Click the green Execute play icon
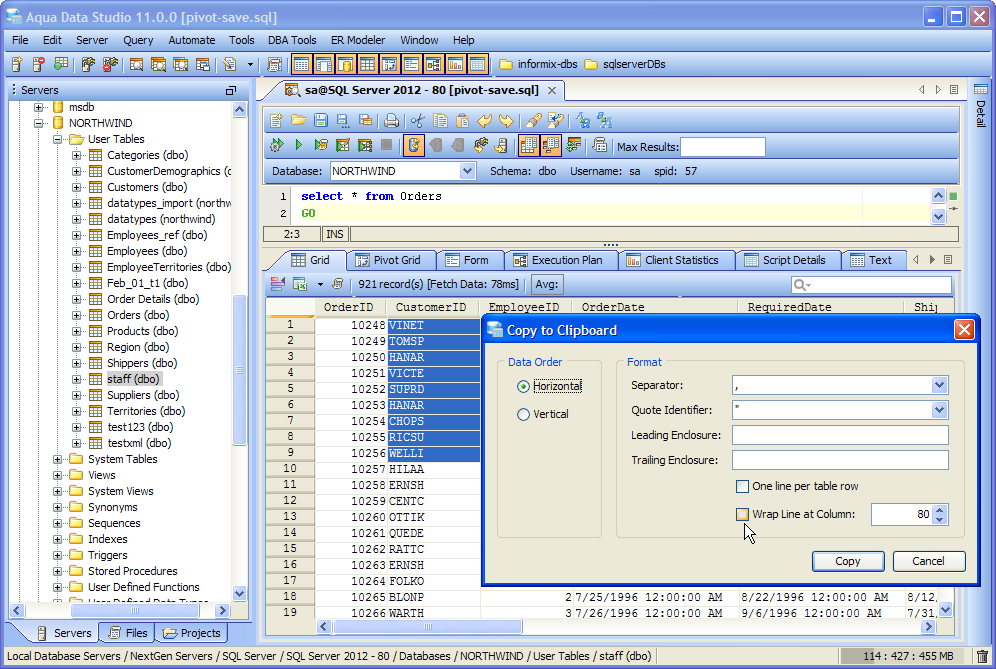 click(x=299, y=145)
